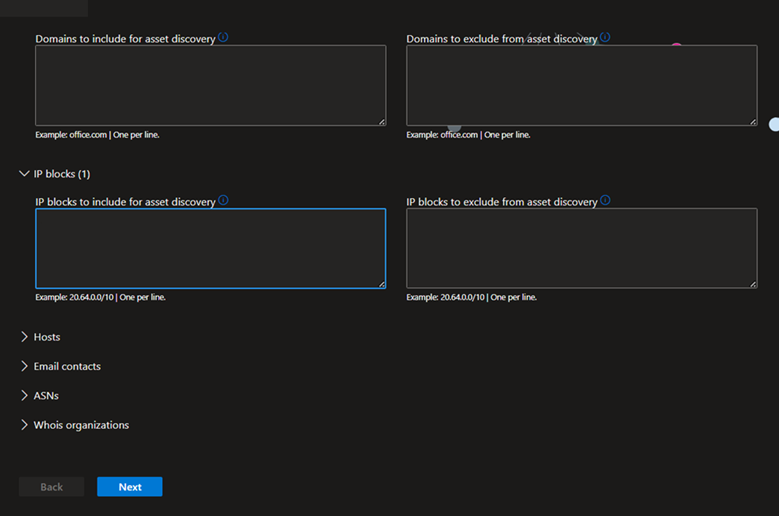Click the Hosts section label
Screen dimensions: 779x516
[x=47, y=337]
